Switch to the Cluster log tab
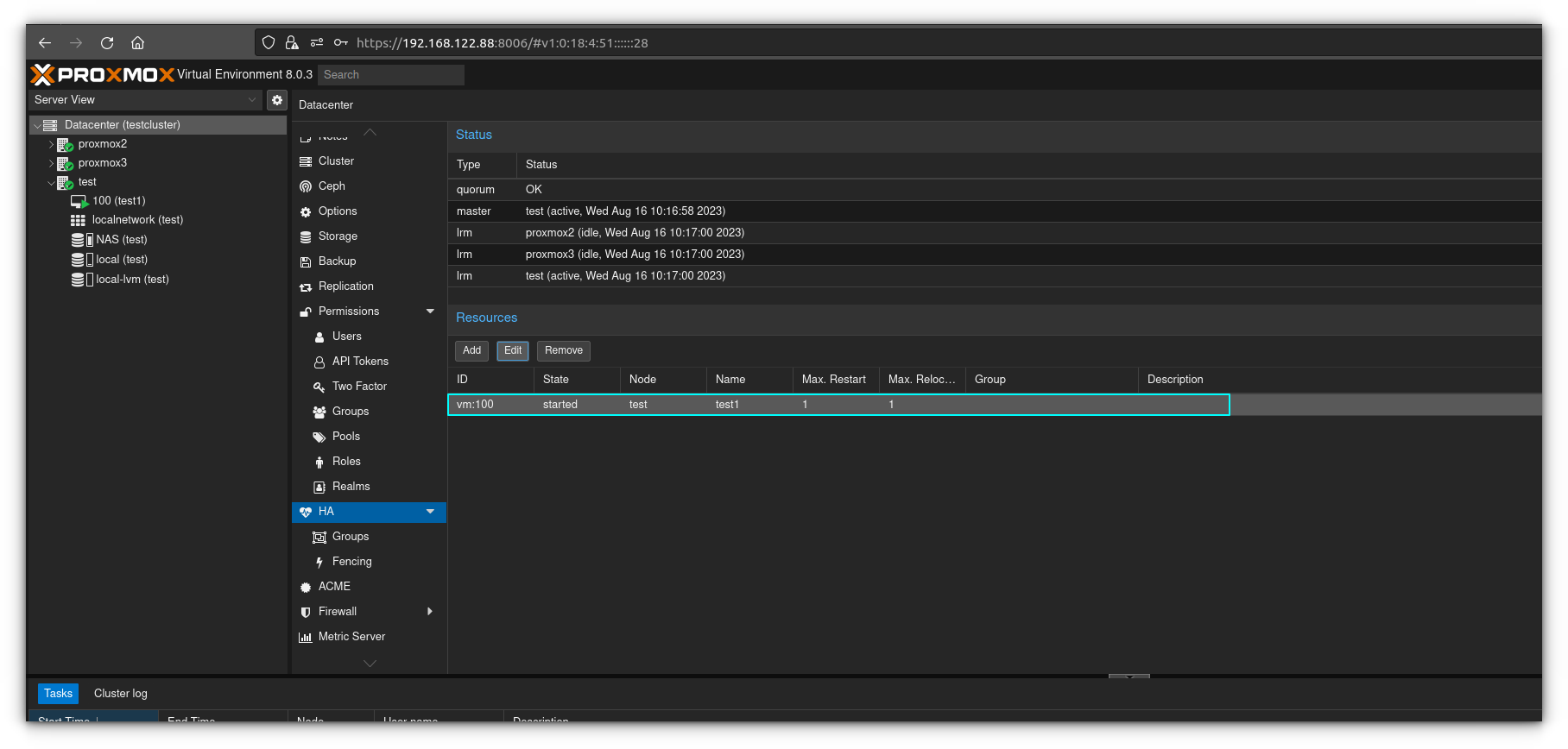 click(121, 694)
